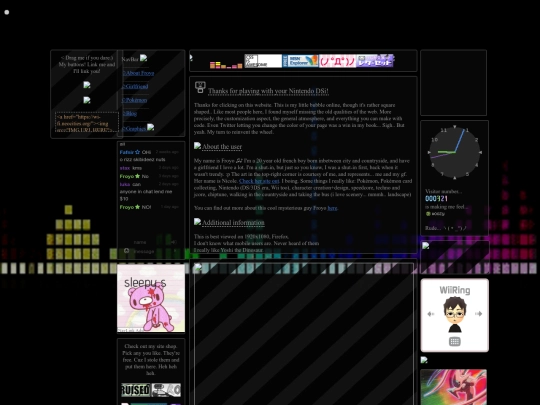Open the Pokémon card artwork thumbnail
Image resolution: width=540 pixels, height=405 pixels.
click(x=454, y=387)
